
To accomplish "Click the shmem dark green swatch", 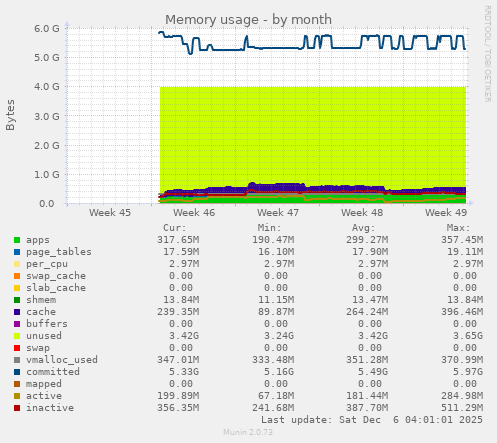I will (x=17, y=300).
